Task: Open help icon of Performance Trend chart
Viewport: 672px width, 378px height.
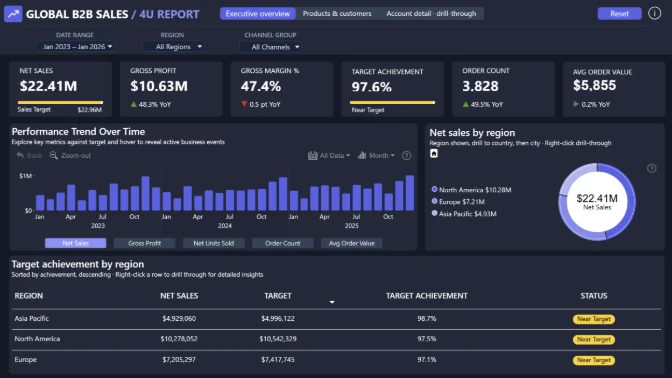Action: (406, 156)
